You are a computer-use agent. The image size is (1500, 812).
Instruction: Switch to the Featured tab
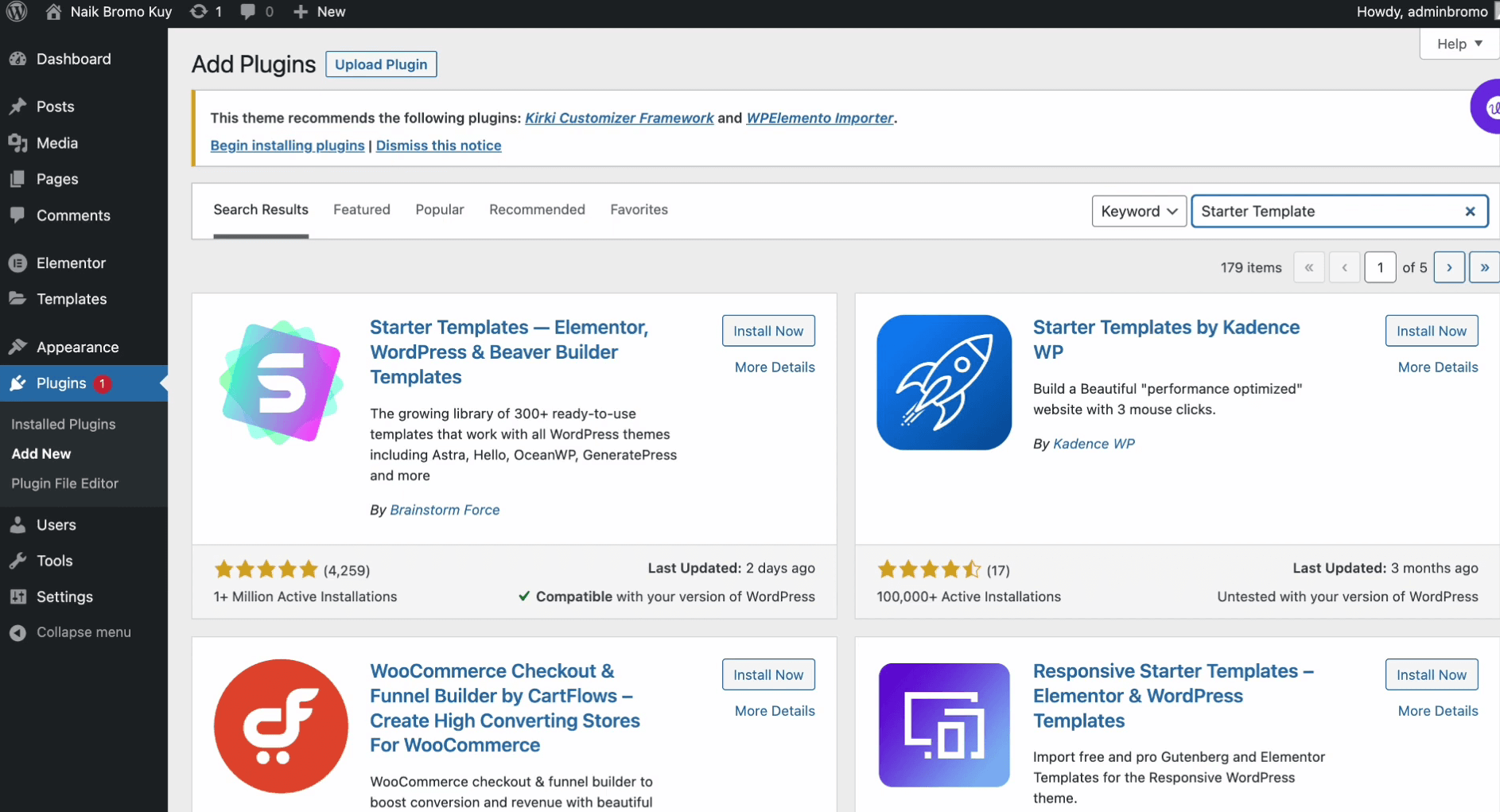(x=362, y=209)
